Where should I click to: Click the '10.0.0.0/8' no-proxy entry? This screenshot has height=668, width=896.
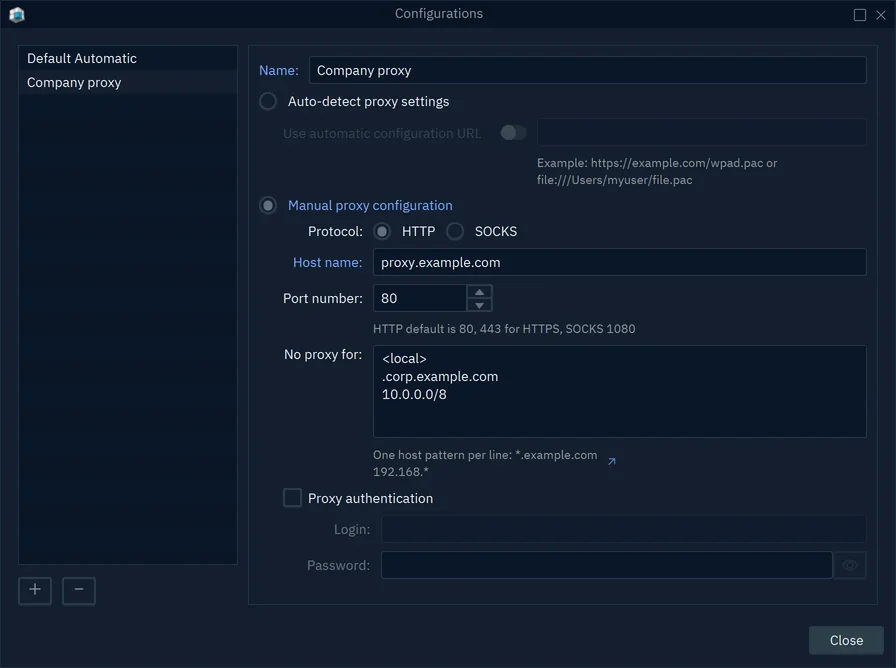414,394
